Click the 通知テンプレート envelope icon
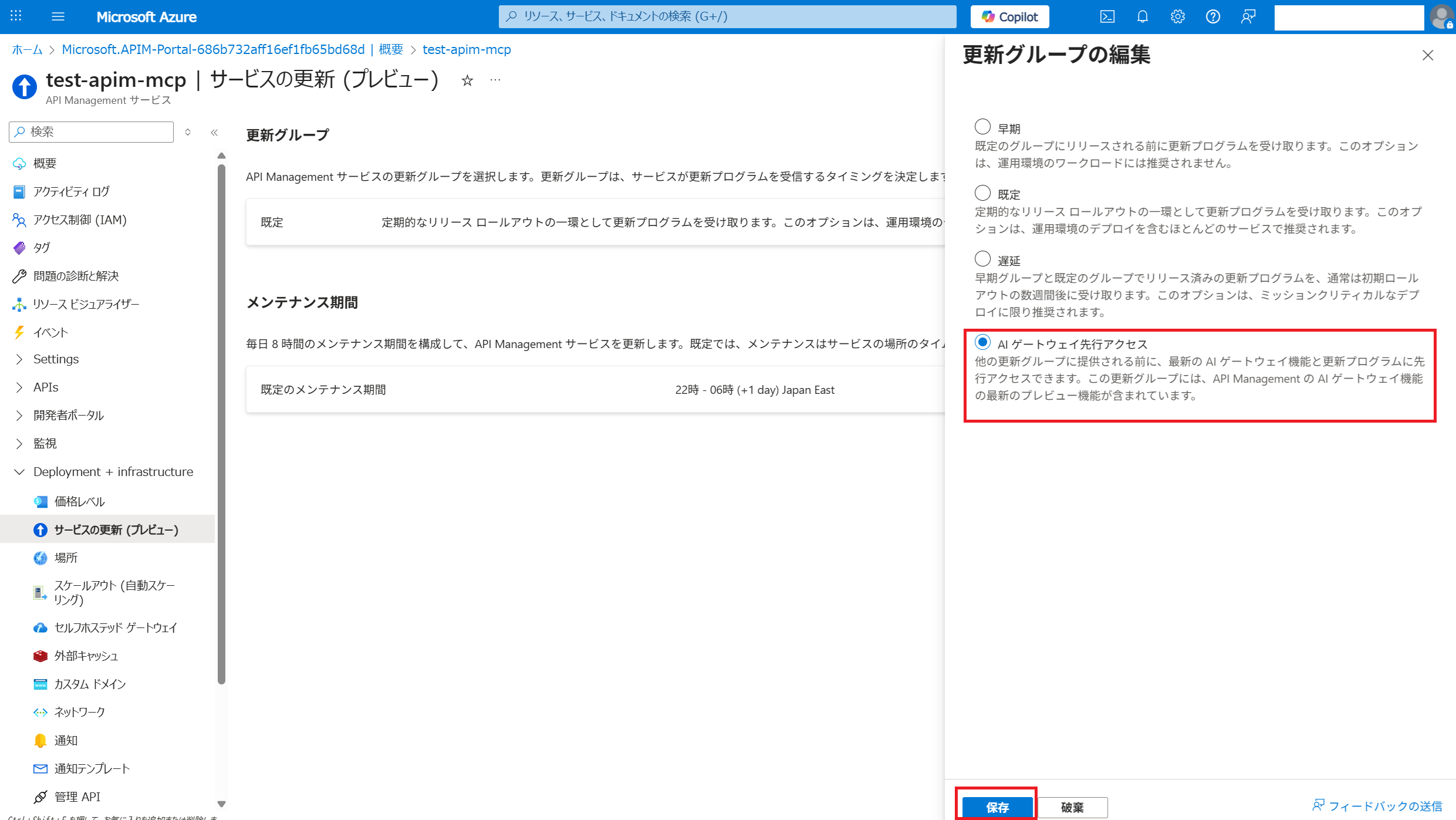This screenshot has width=1456, height=820. click(x=40, y=768)
